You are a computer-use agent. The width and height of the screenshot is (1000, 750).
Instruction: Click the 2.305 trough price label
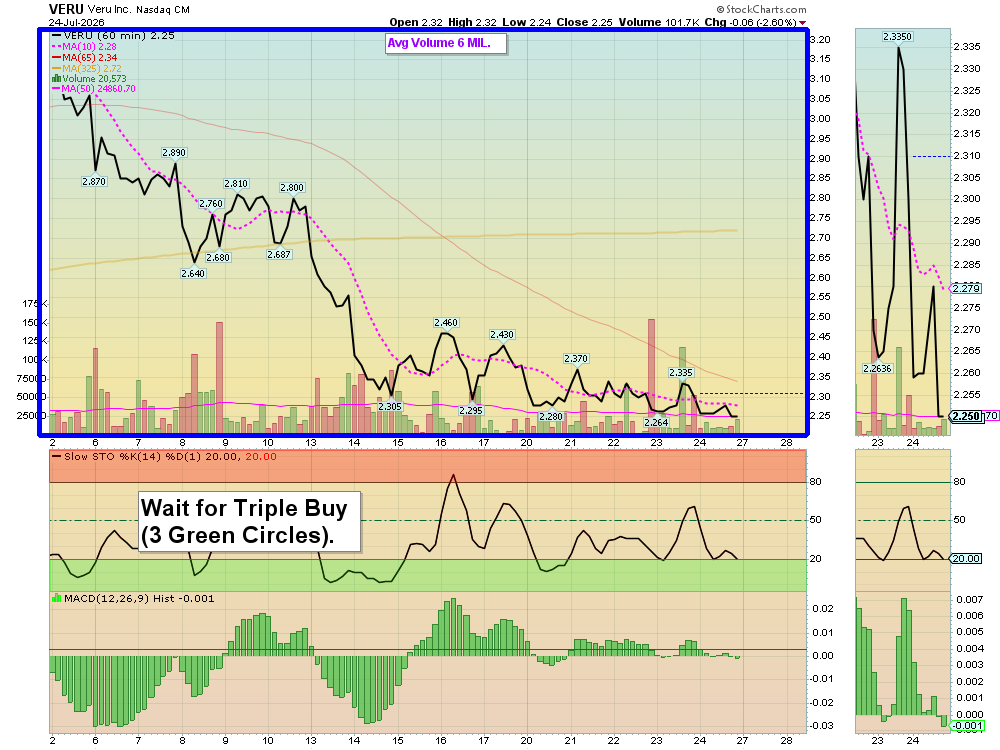(390, 406)
